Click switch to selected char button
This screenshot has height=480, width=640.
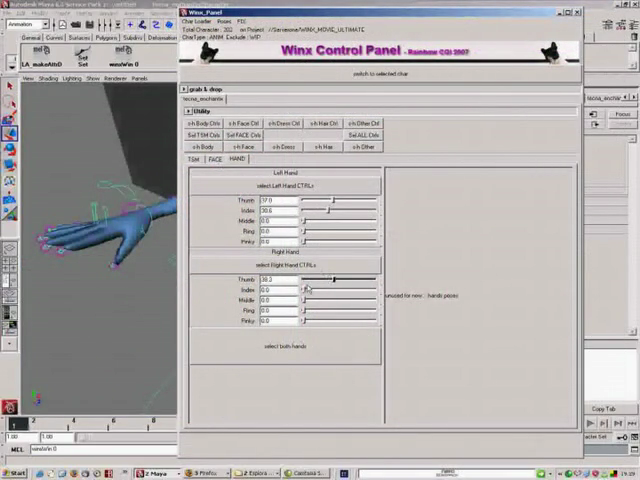(380, 74)
